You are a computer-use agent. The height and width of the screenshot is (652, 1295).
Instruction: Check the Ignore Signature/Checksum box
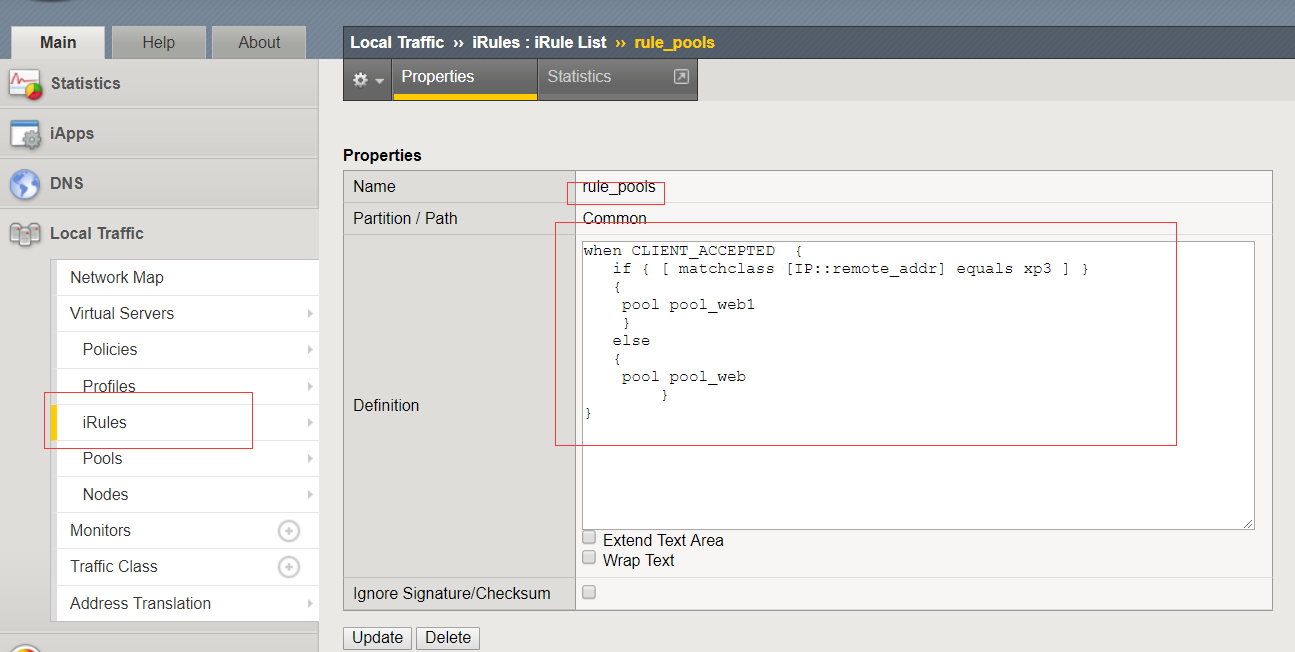click(589, 592)
